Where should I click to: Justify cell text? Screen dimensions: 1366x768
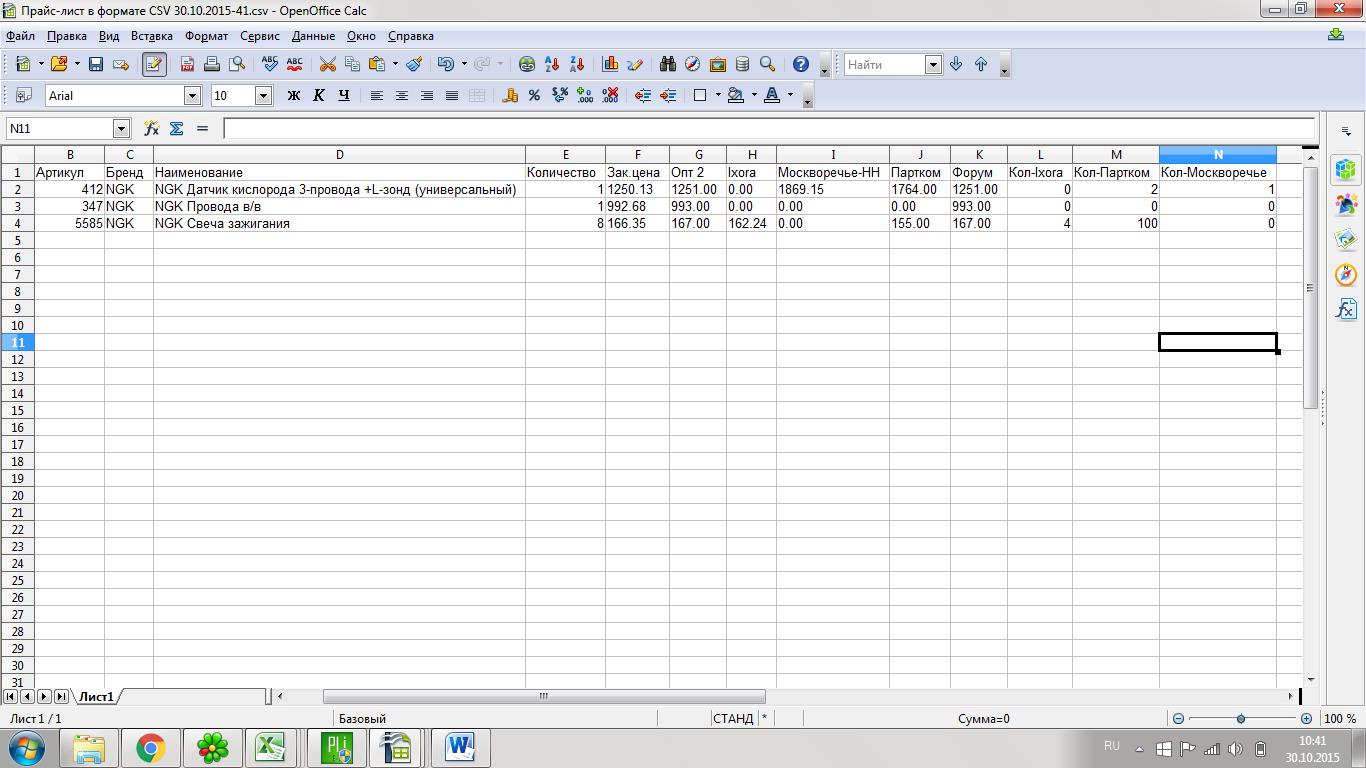tap(452, 95)
